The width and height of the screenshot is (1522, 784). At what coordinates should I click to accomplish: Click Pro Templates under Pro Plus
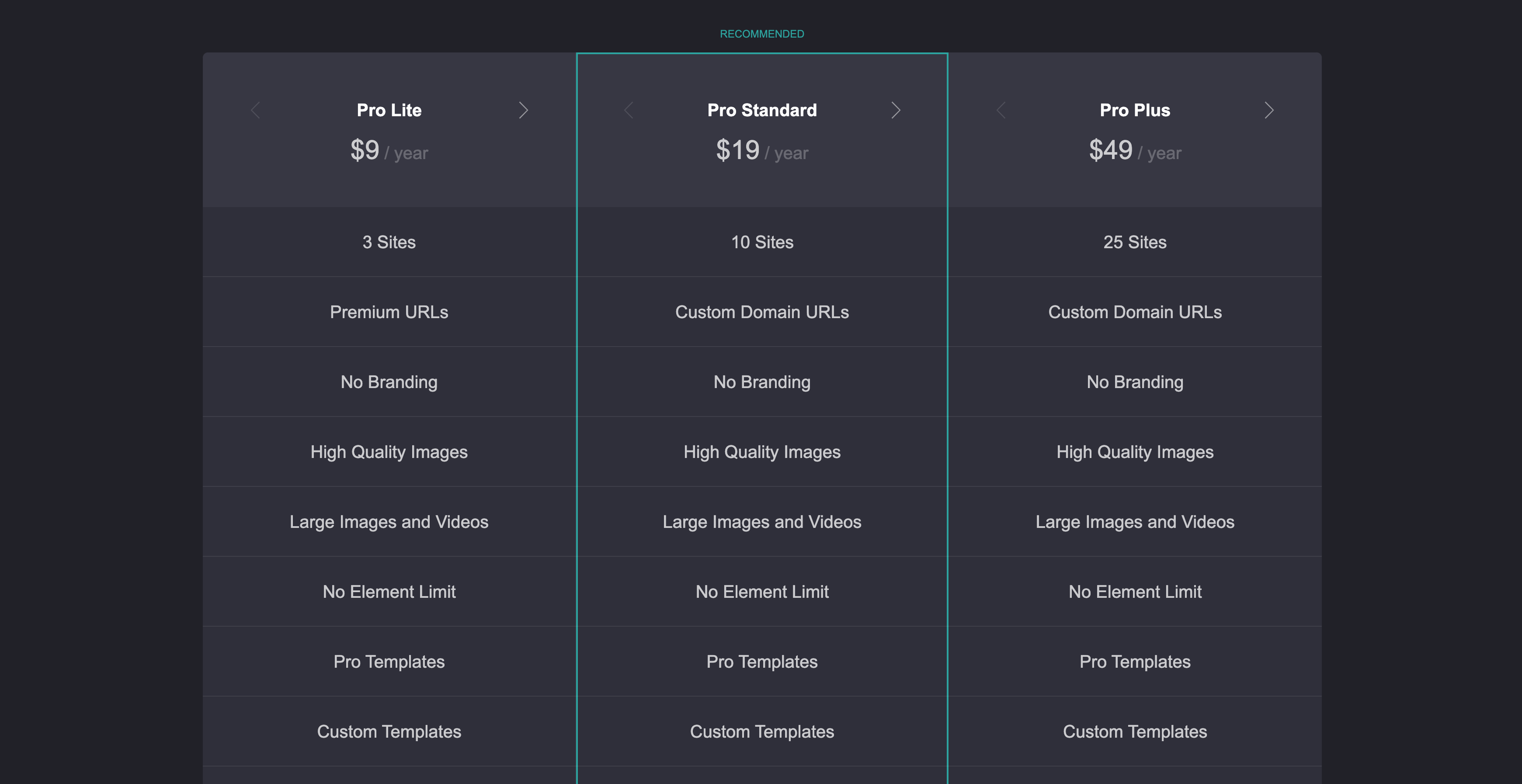(x=1134, y=662)
